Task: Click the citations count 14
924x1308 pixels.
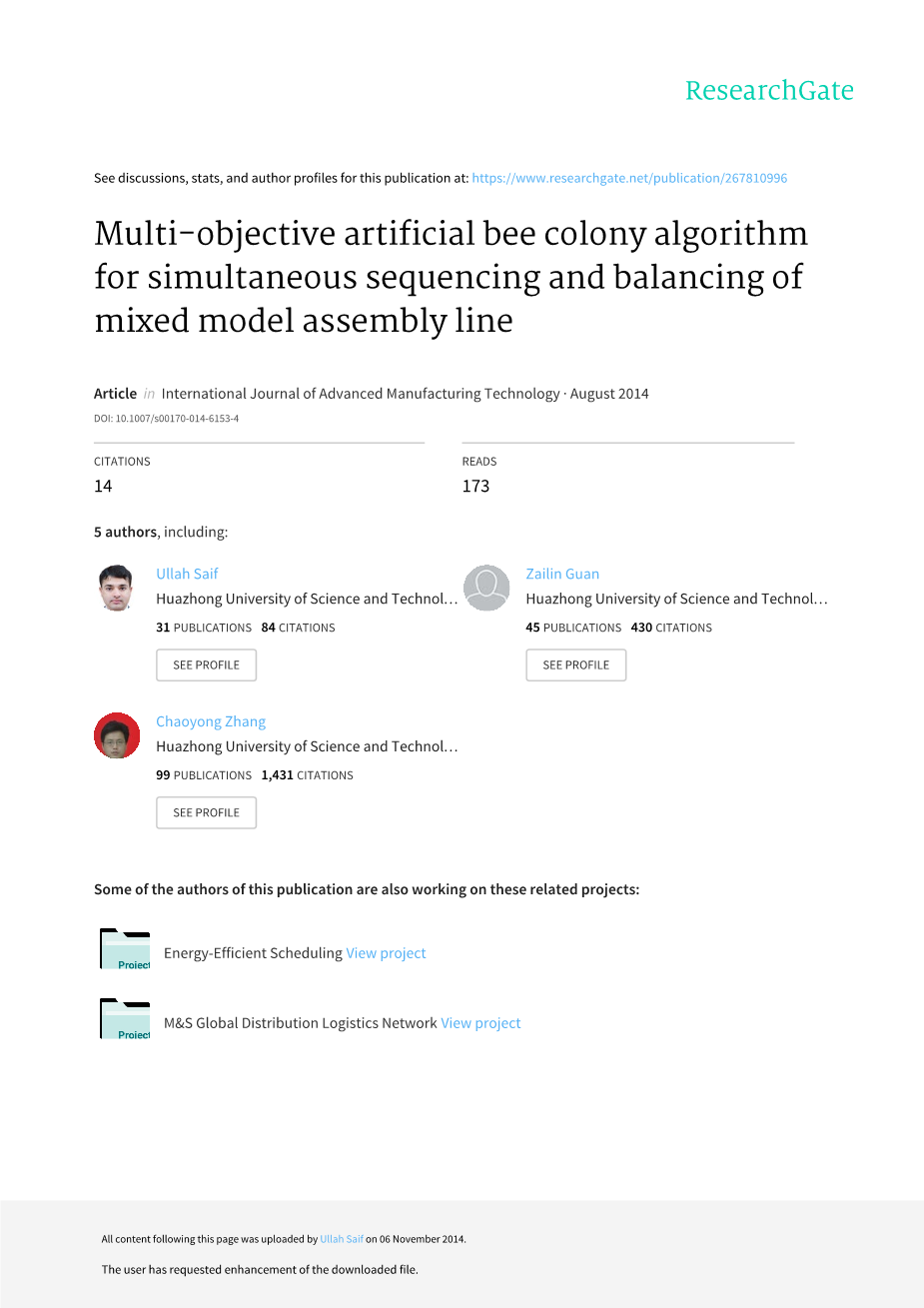Action: point(103,486)
